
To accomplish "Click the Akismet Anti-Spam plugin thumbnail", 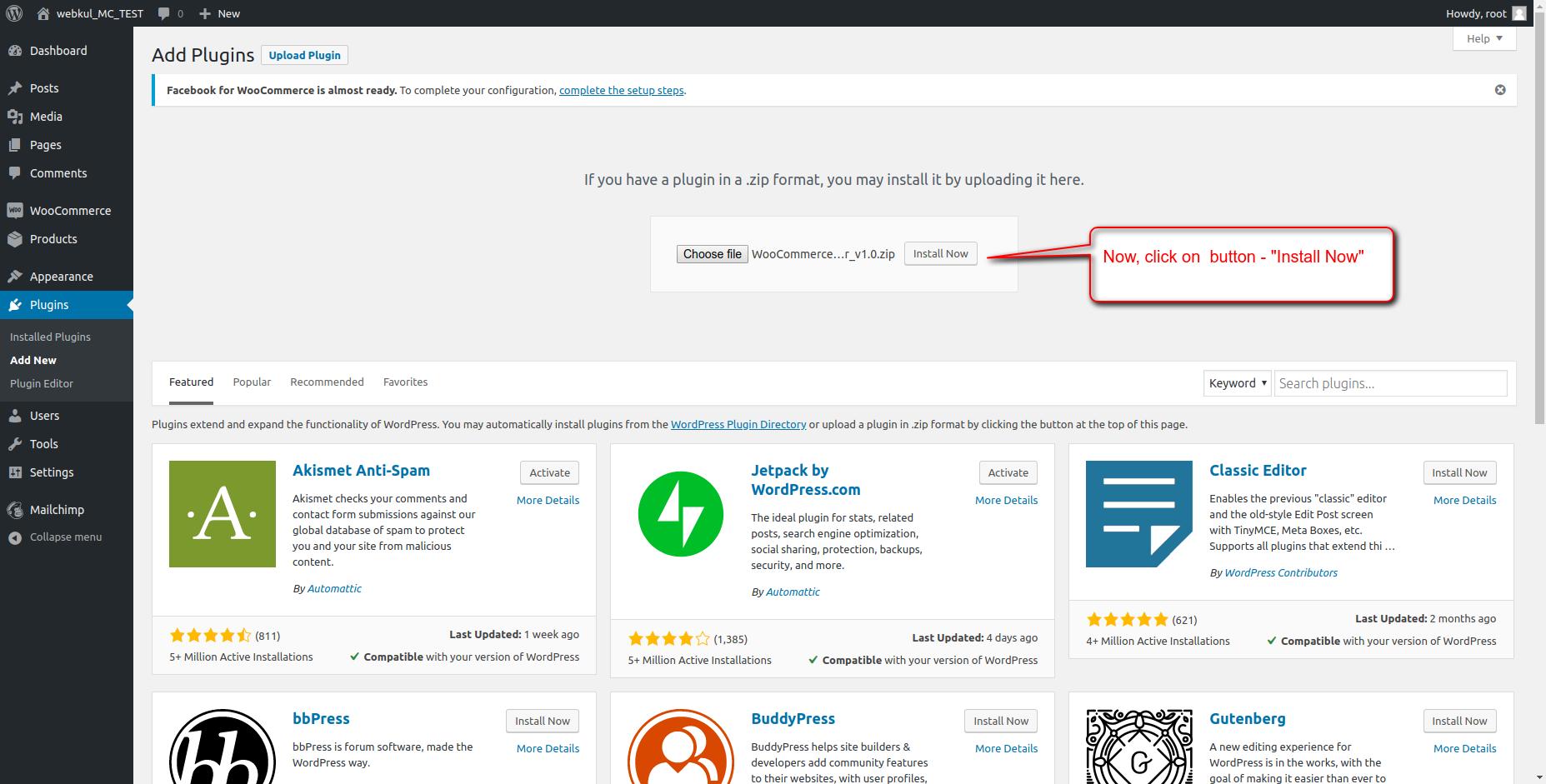I will click(x=223, y=514).
